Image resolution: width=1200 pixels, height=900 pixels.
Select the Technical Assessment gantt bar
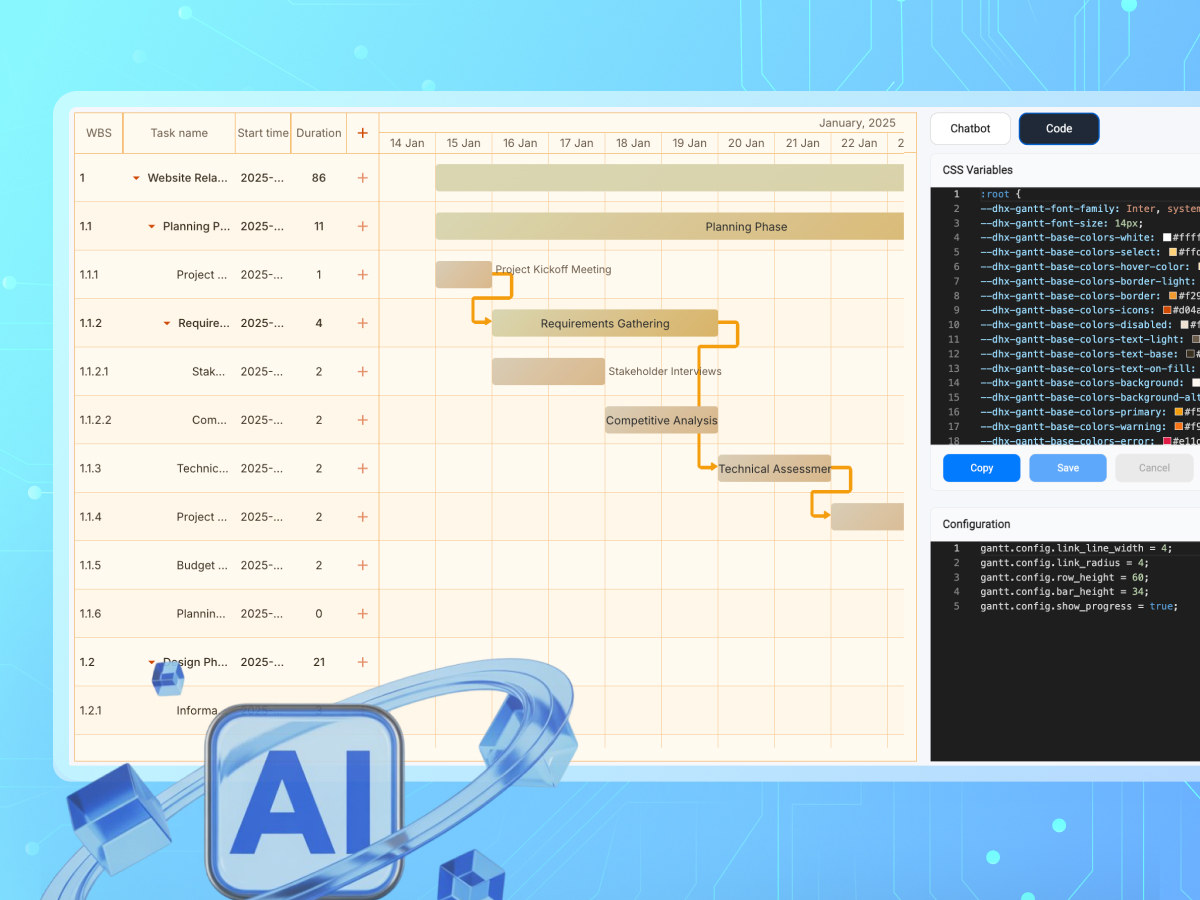(774, 468)
